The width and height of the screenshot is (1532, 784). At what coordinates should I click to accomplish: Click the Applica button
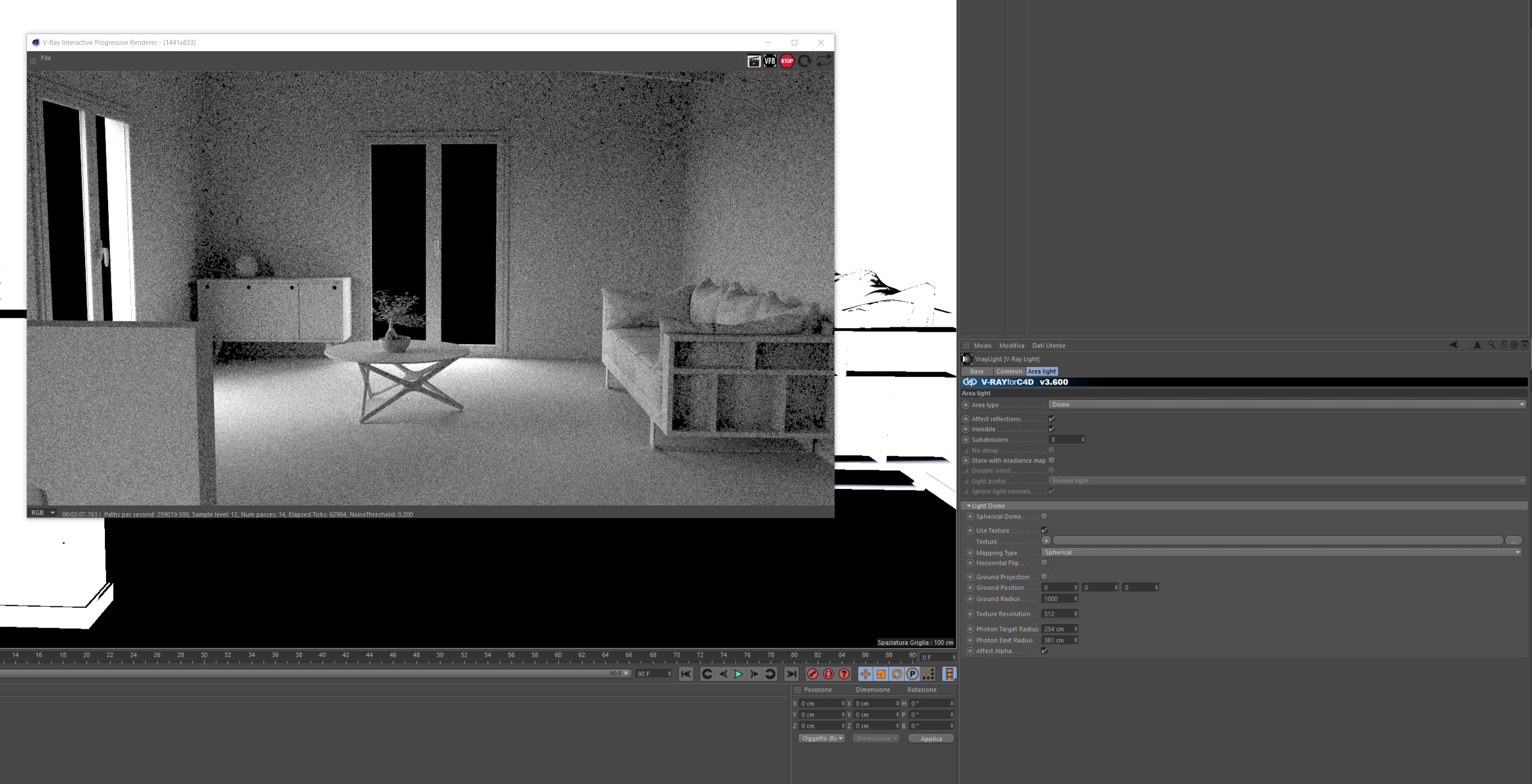(931, 739)
